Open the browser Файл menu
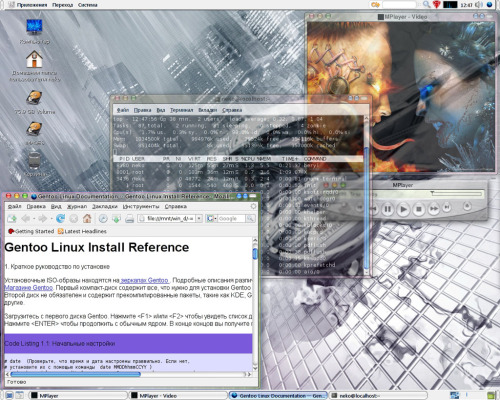The height and width of the screenshot is (400, 500). 14,206
